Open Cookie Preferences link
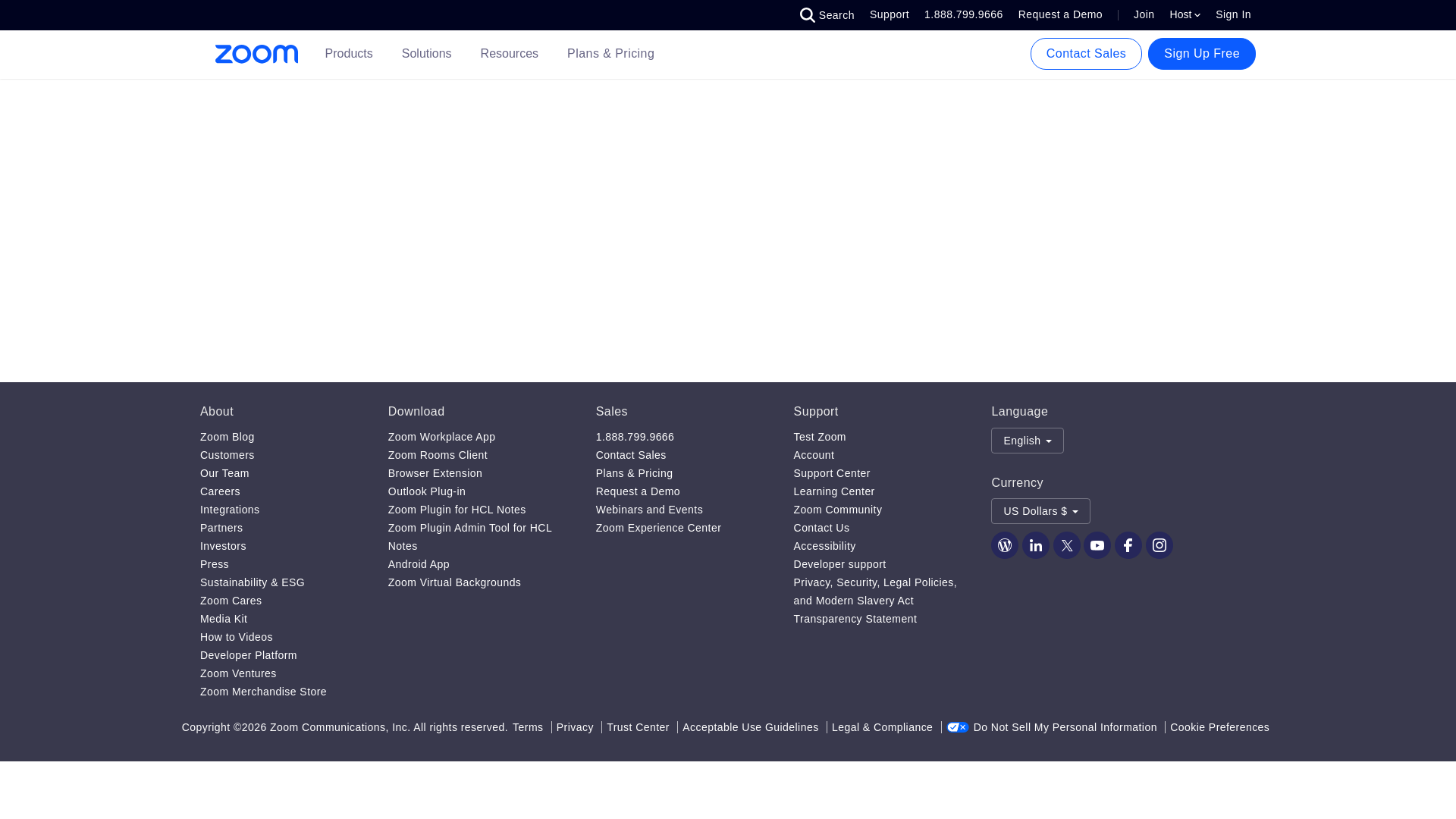Image resolution: width=1456 pixels, height=819 pixels. coord(1219,727)
